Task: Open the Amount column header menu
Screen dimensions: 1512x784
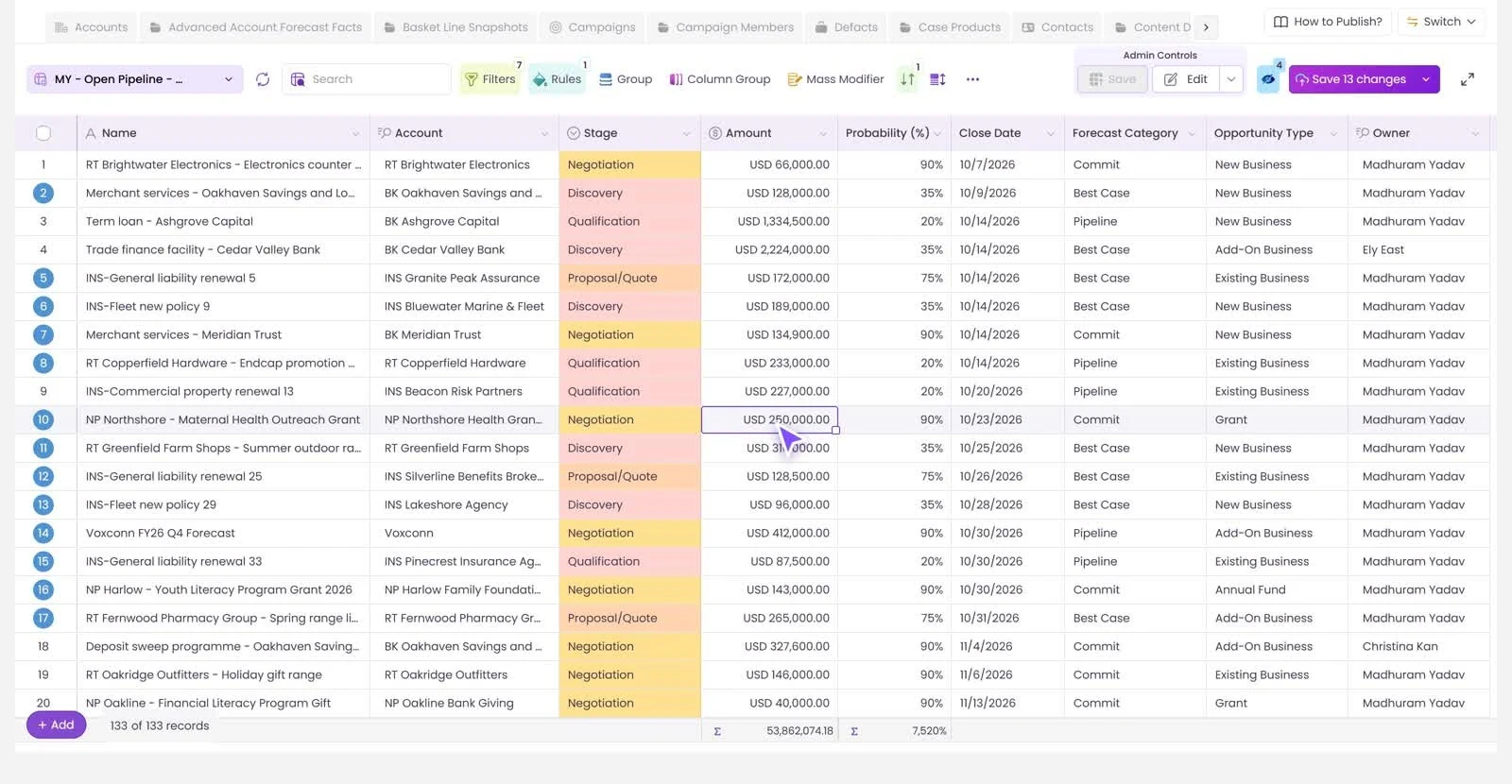Action: click(823, 134)
